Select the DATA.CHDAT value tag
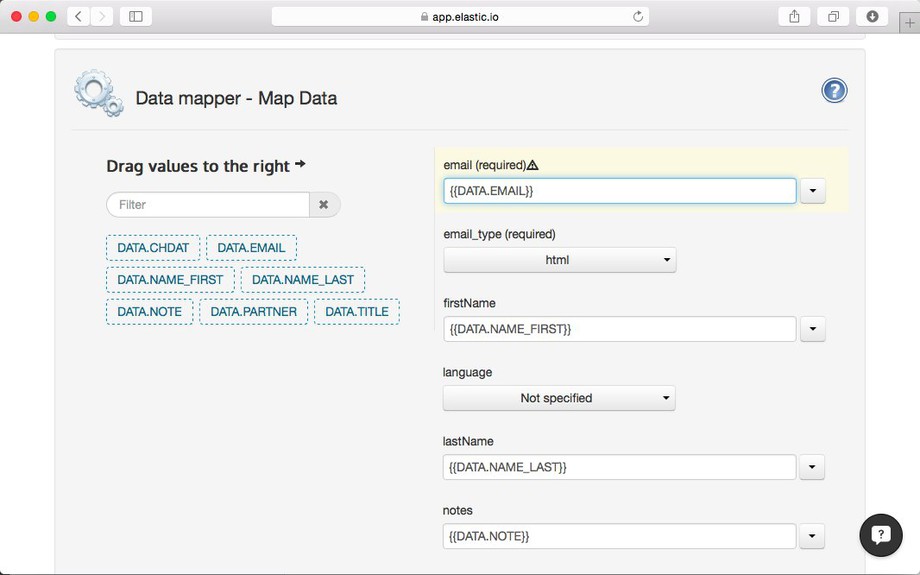 153,248
